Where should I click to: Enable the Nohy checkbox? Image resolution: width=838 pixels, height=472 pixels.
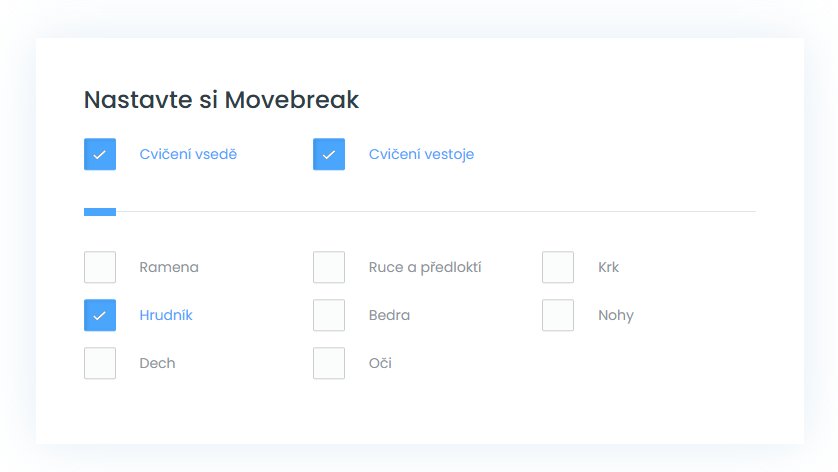pos(558,315)
